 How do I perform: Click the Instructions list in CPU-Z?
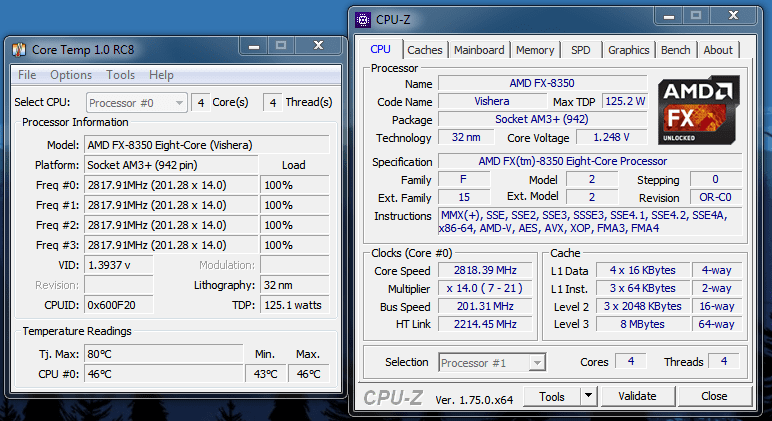590,222
